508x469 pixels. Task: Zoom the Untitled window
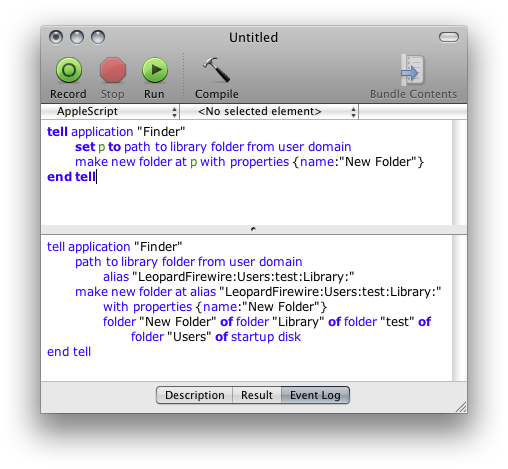click(98, 37)
